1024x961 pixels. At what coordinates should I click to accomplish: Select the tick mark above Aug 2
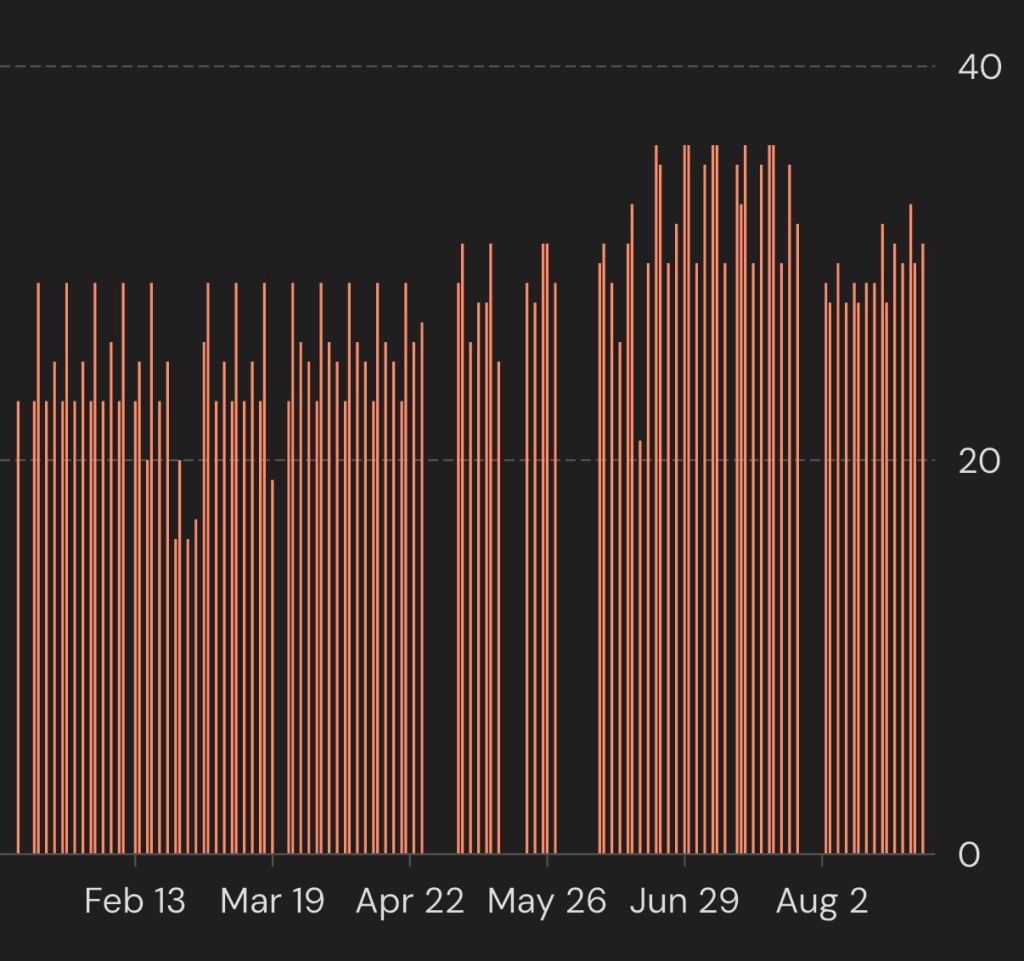coord(822,860)
